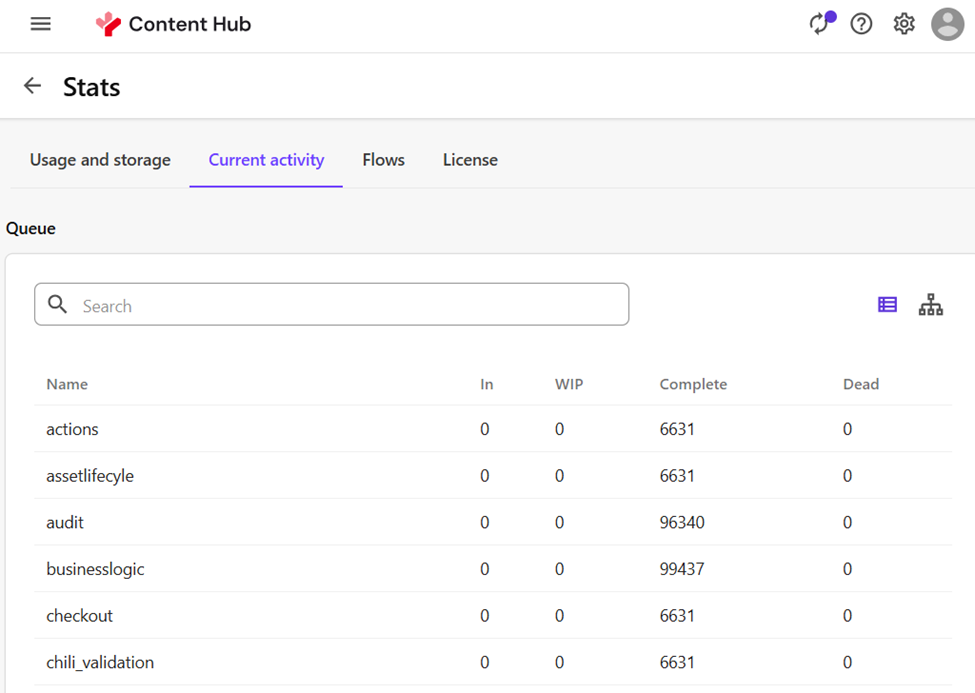Open the Flows tab
Viewport: 975px width, 693px height.
click(383, 160)
